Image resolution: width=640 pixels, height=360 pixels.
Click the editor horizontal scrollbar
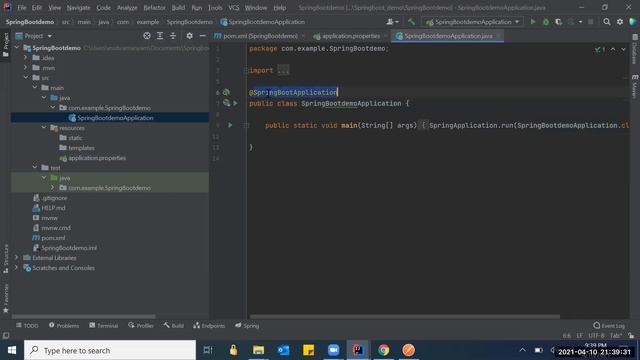coord(404,316)
